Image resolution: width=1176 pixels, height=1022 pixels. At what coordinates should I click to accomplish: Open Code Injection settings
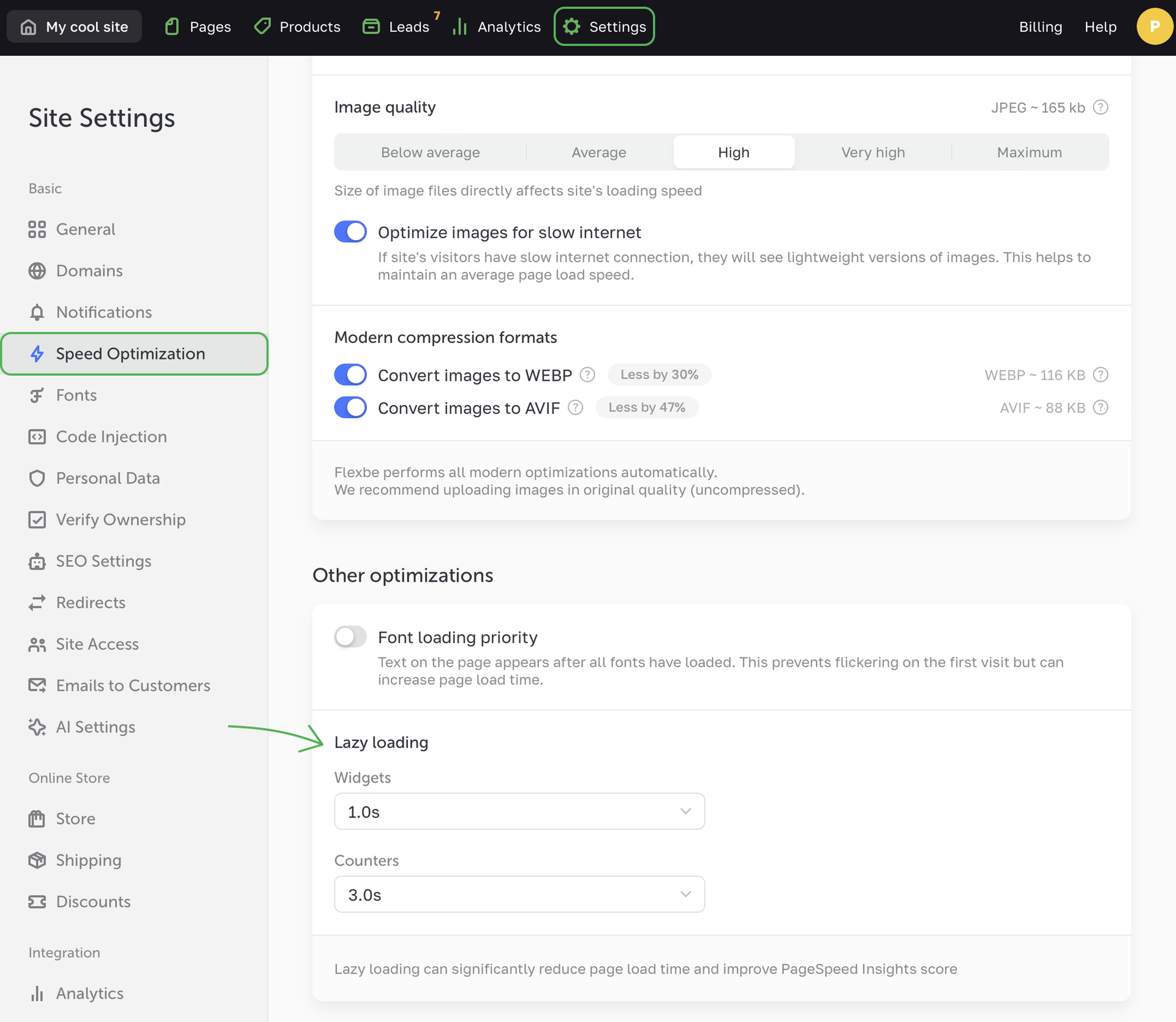[111, 437]
